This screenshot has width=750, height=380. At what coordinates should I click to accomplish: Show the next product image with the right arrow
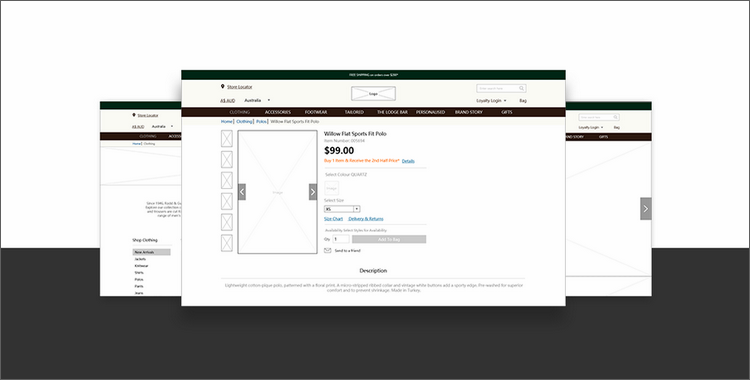click(313, 192)
